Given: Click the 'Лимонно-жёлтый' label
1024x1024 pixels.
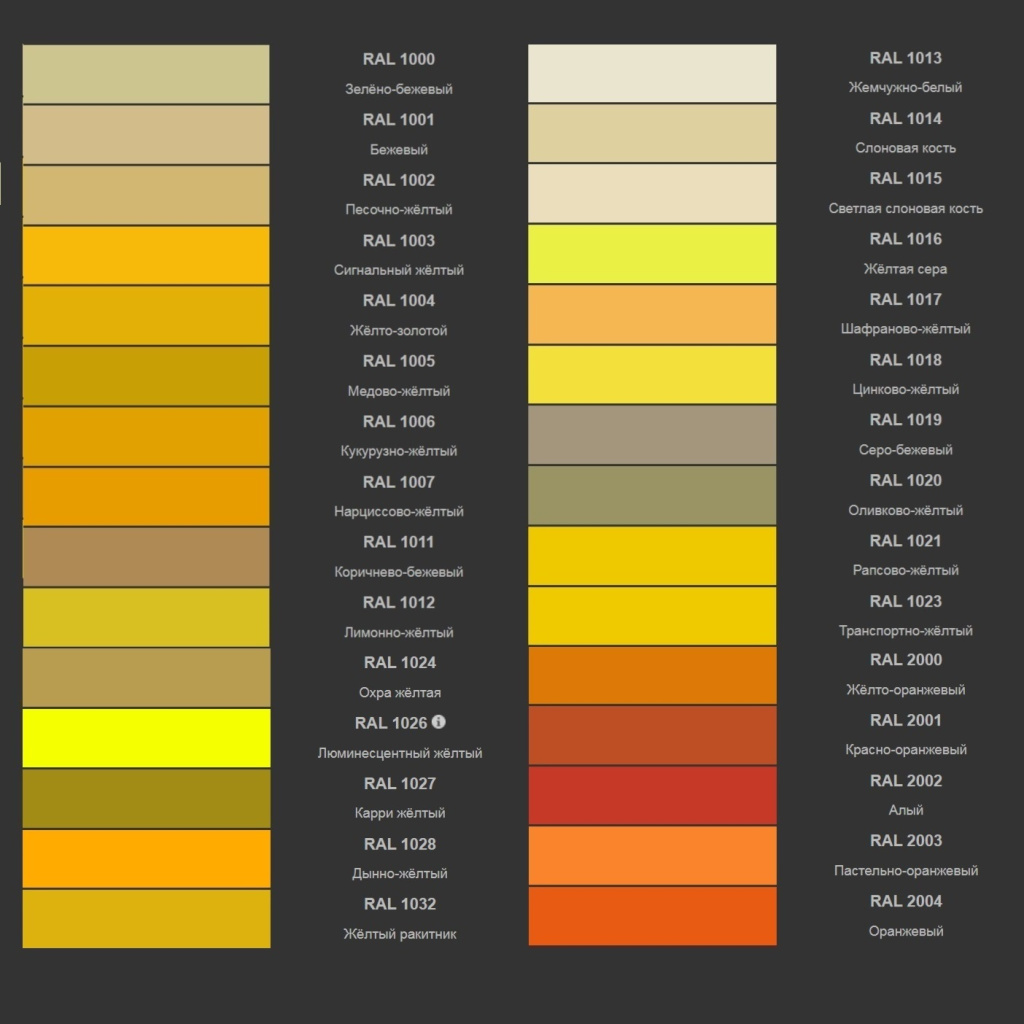Looking at the screenshot, I should (398, 632).
